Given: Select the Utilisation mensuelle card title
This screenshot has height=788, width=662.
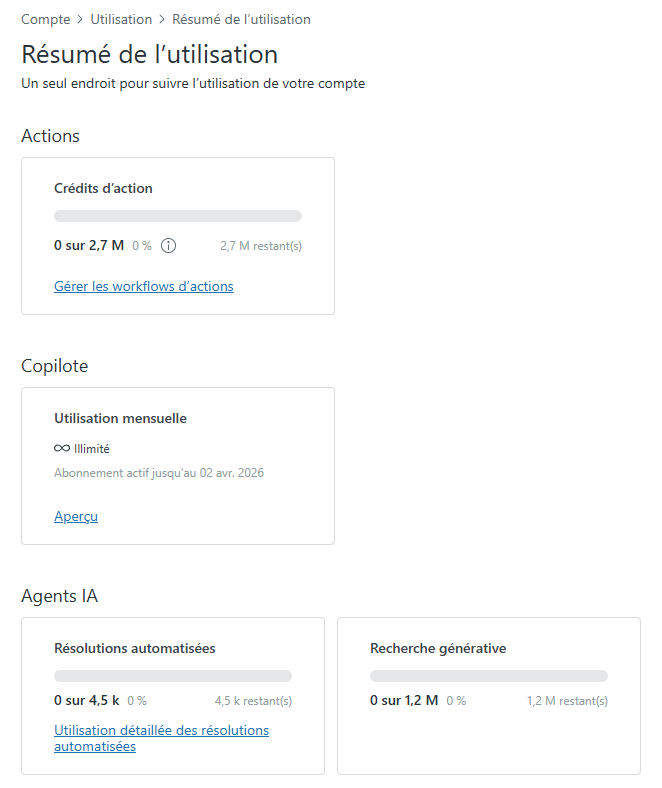Looking at the screenshot, I should point(120,419).
